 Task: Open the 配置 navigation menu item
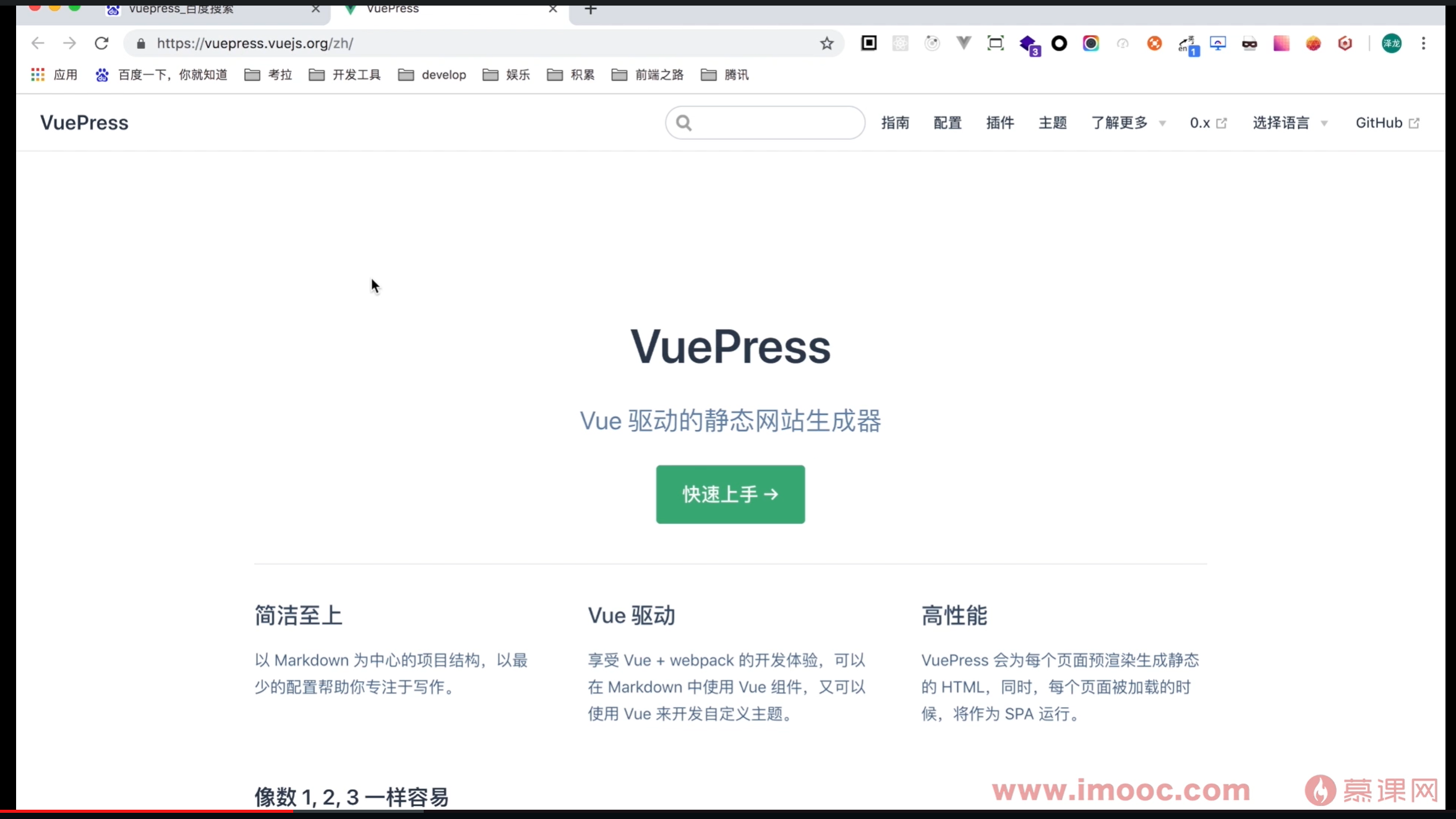tap(947, 122)
